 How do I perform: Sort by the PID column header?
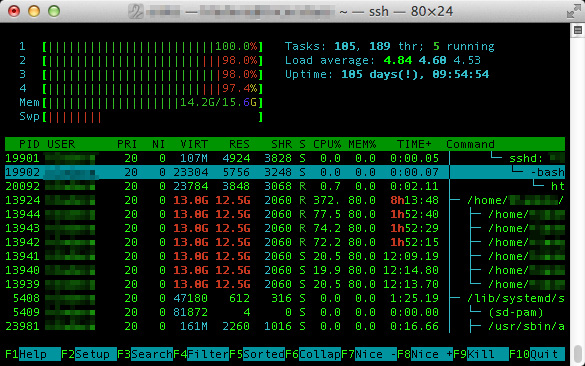(x=29, y=144)
